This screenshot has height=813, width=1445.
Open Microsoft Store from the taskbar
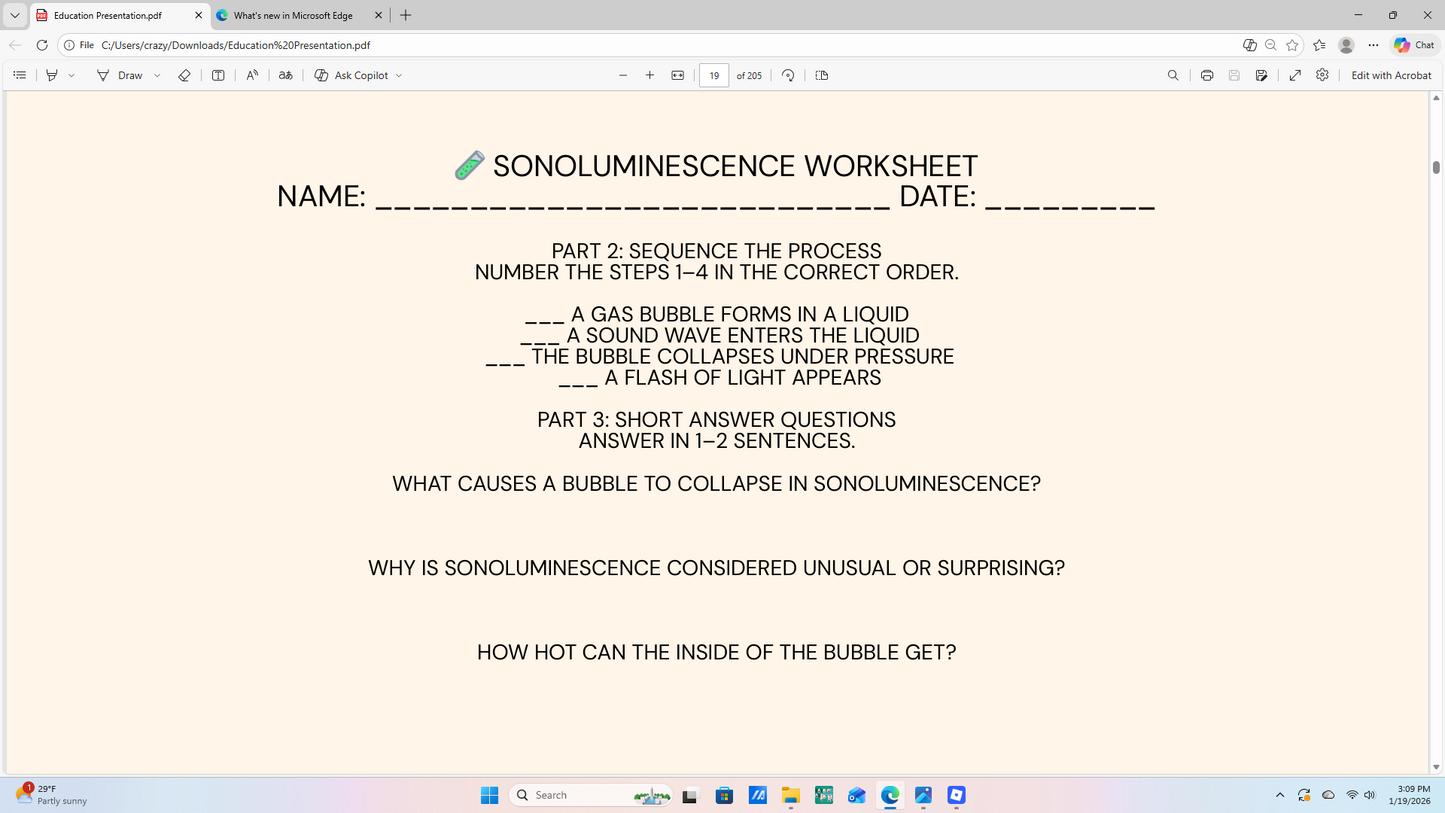coord(725,795)
